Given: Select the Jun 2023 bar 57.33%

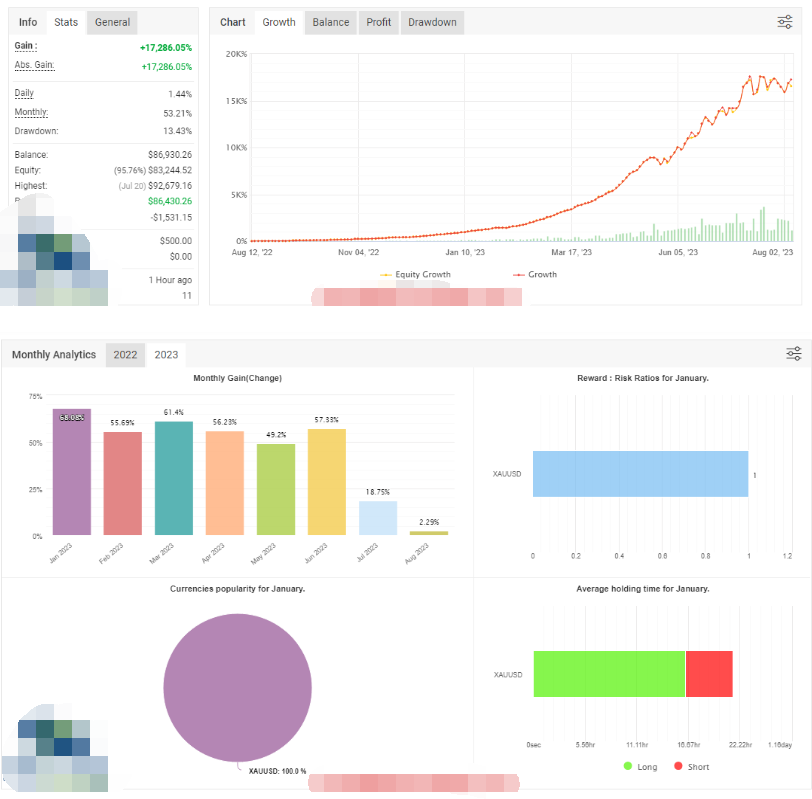Looking at the screenshot, I should (327, 482).
